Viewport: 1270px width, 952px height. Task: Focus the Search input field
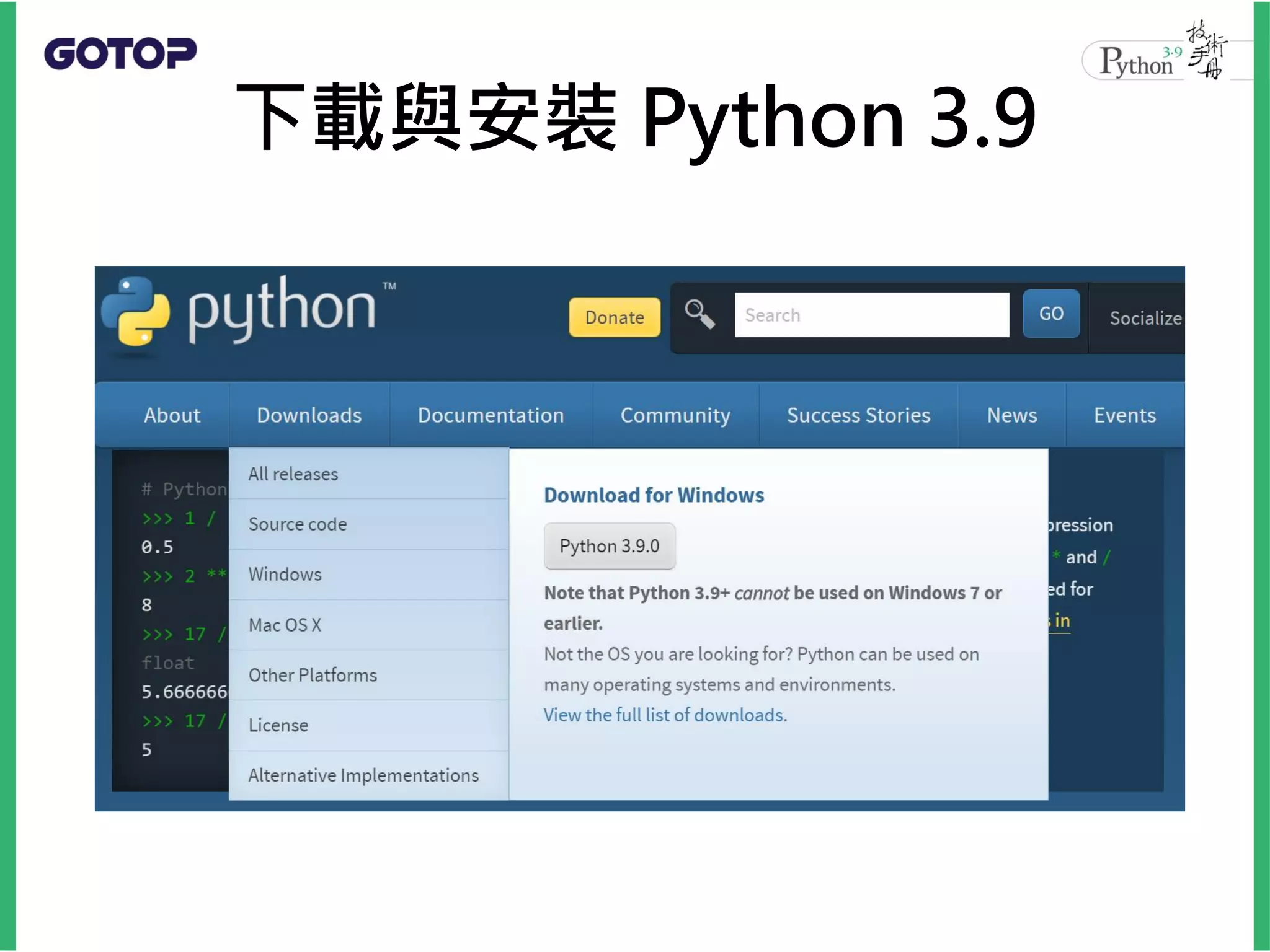[872, 315]
